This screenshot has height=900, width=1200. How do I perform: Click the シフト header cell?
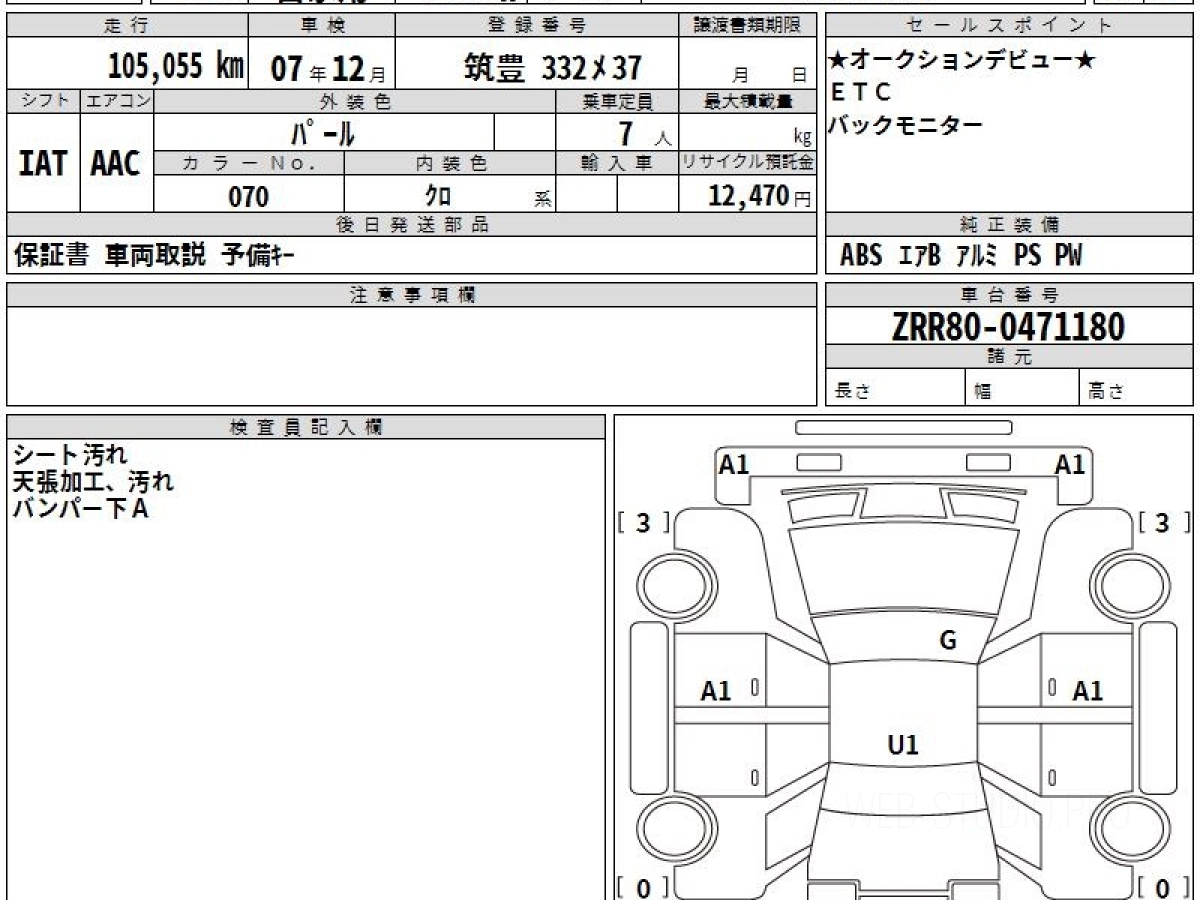point(43,101)
